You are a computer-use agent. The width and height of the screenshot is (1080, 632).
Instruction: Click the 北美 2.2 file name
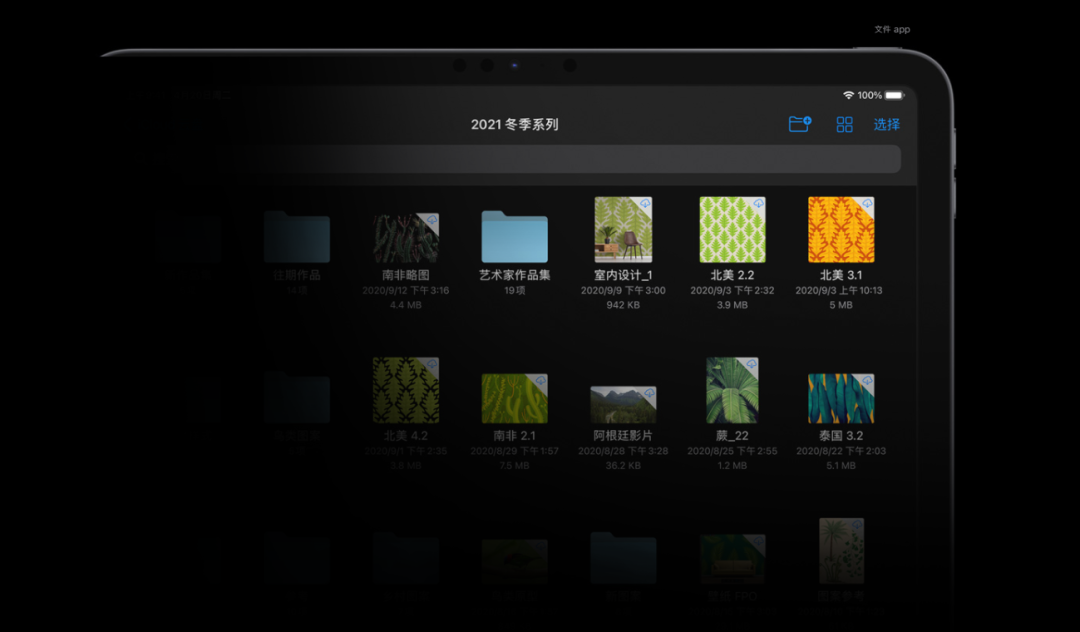point(732,275)
